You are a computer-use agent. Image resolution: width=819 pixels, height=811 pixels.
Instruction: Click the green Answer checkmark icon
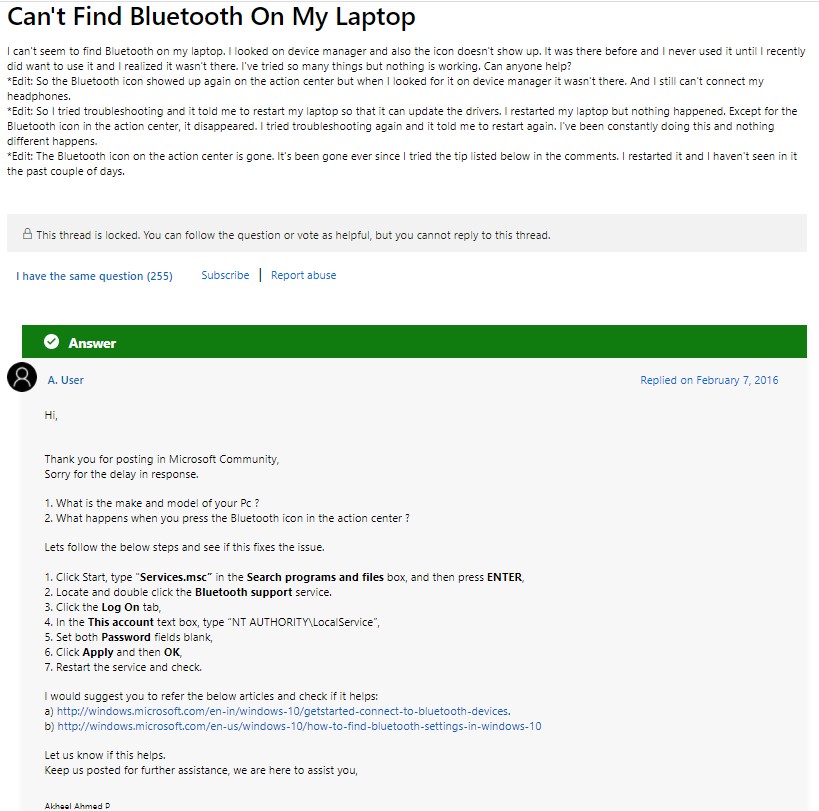(x=52, y=342)
